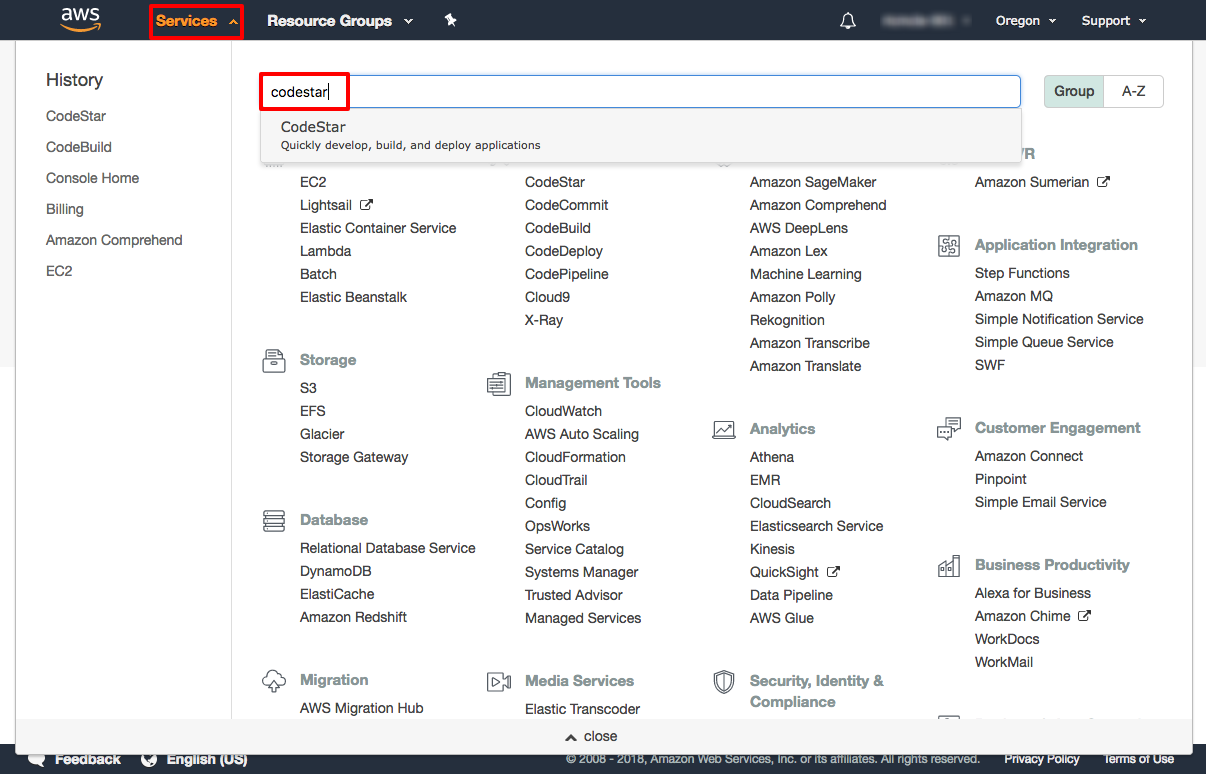Image resolution: width=1206 pixels, height=774 pixels.
Task: Open Step Functions service
Action: point(1022,273)
